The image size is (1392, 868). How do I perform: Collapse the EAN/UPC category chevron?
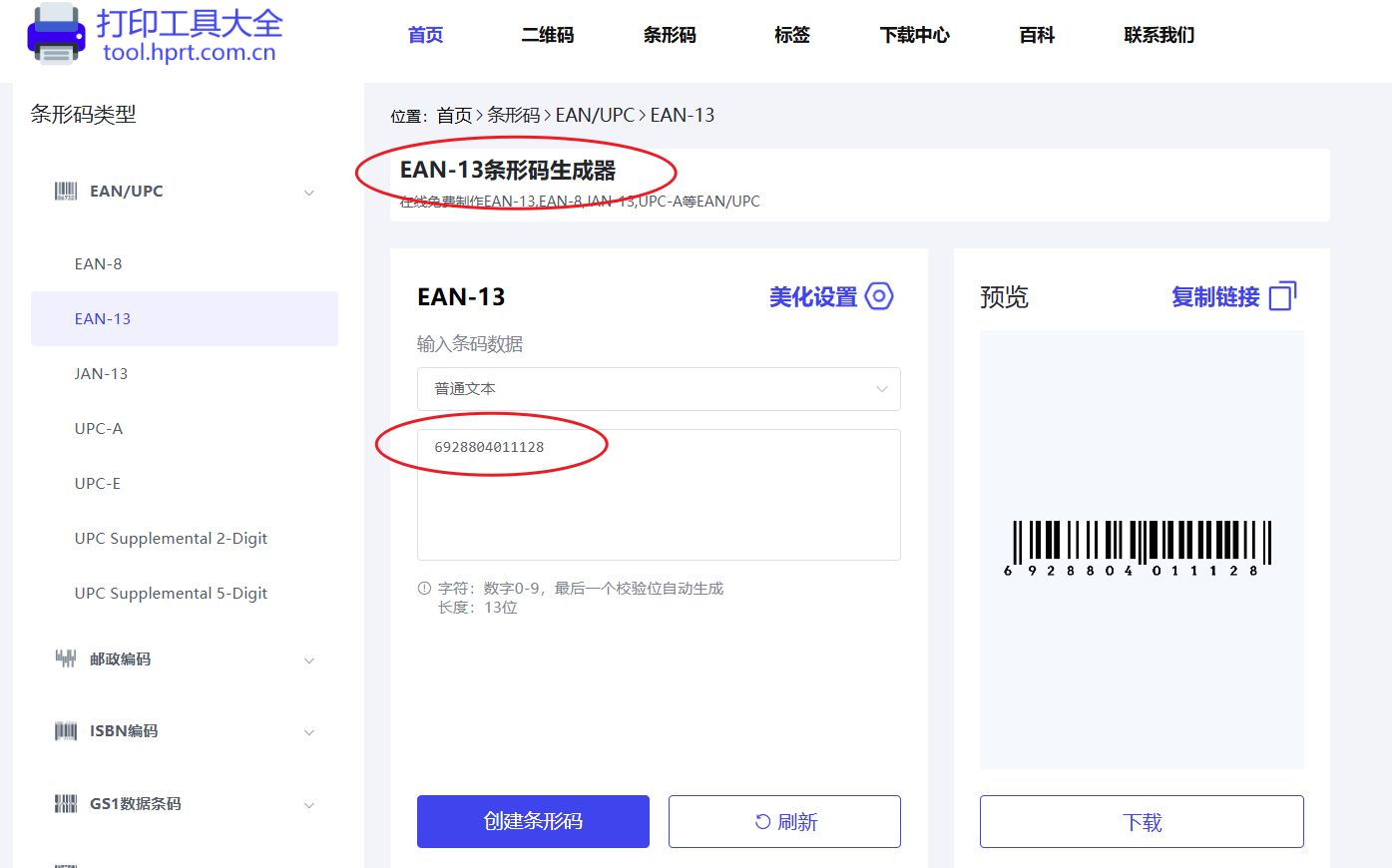(x=309, y=193)
